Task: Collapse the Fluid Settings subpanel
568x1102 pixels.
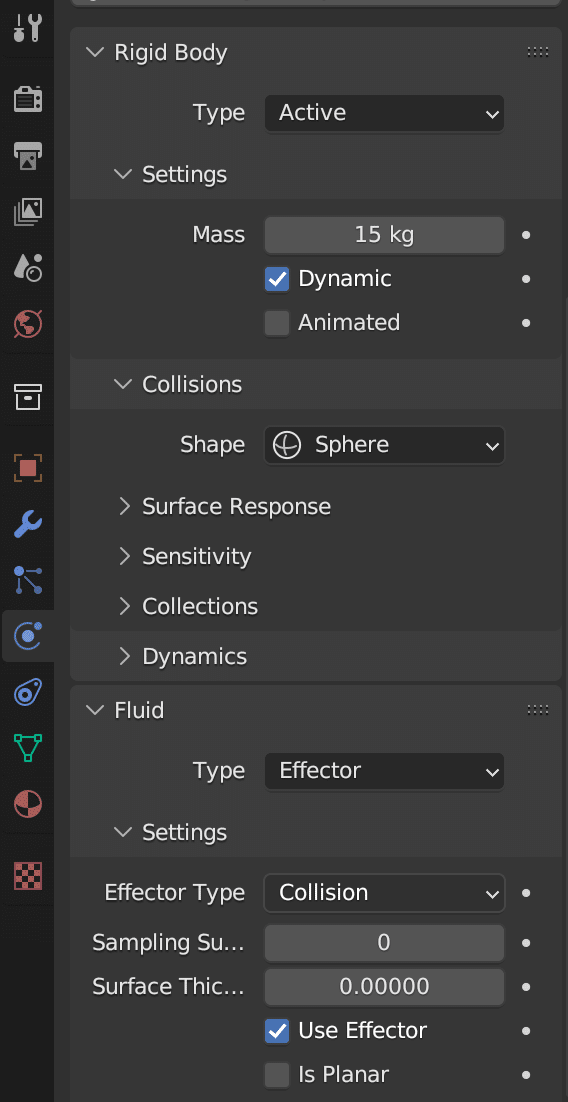Action: click(x=123, y=832)
